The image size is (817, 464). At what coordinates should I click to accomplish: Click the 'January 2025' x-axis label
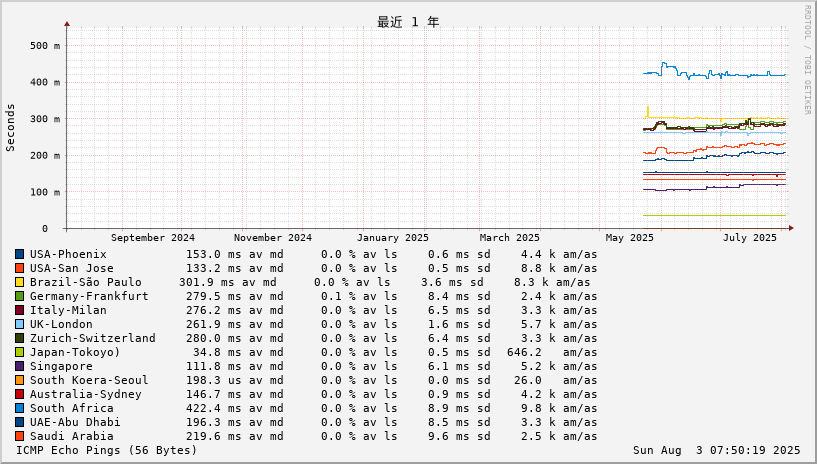(x=392, y=237)
